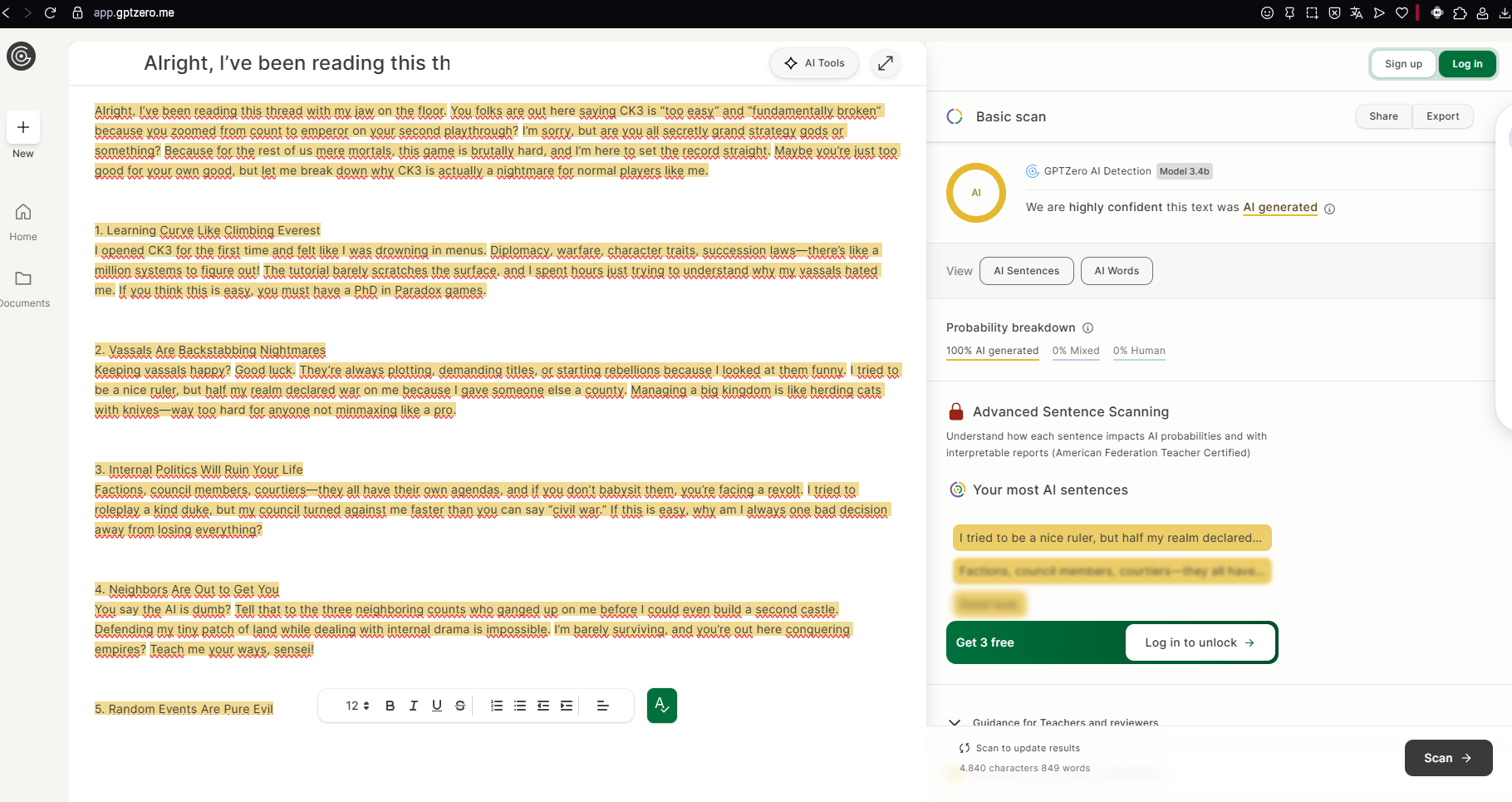Click the Log in button
This screenshot has width=1512, height=802.
point(1467,64)
